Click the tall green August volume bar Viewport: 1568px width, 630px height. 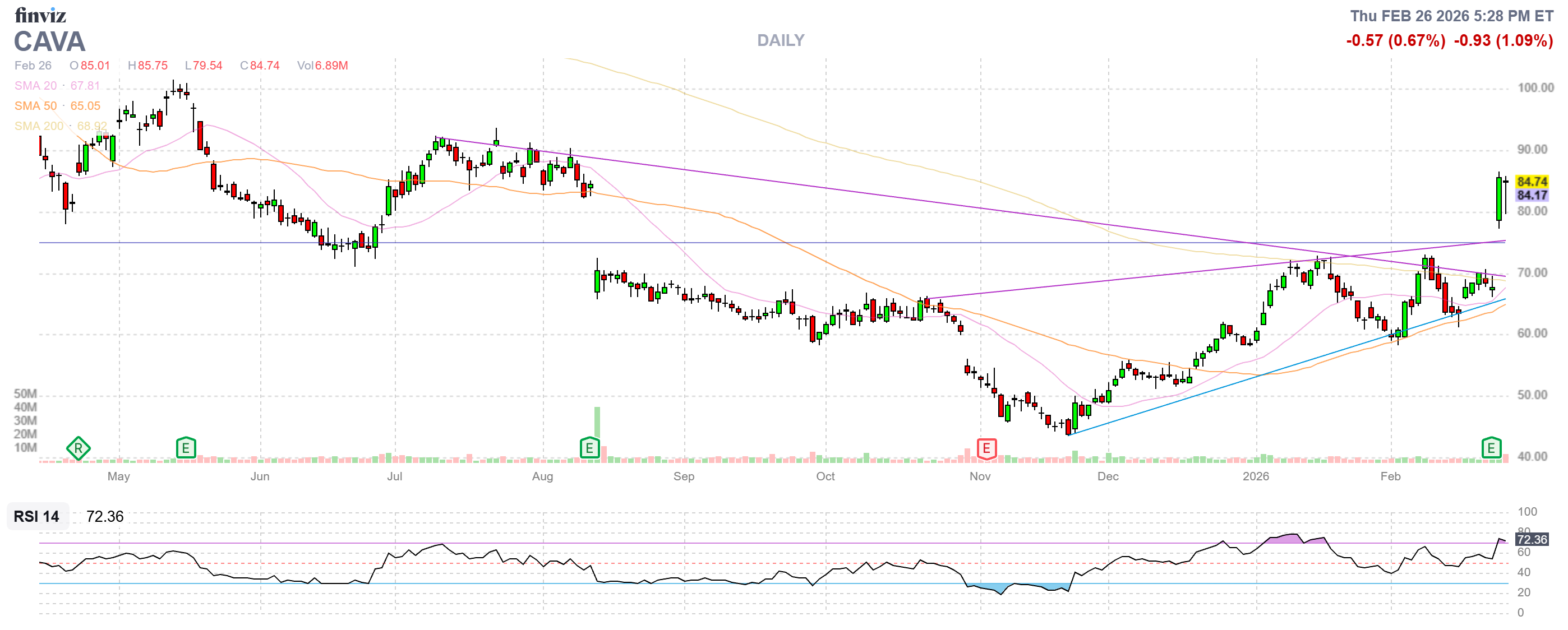pos(597,422)
